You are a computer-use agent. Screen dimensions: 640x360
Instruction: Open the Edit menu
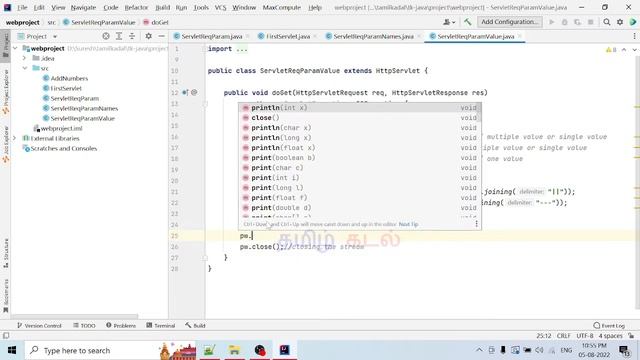(39, 7)
